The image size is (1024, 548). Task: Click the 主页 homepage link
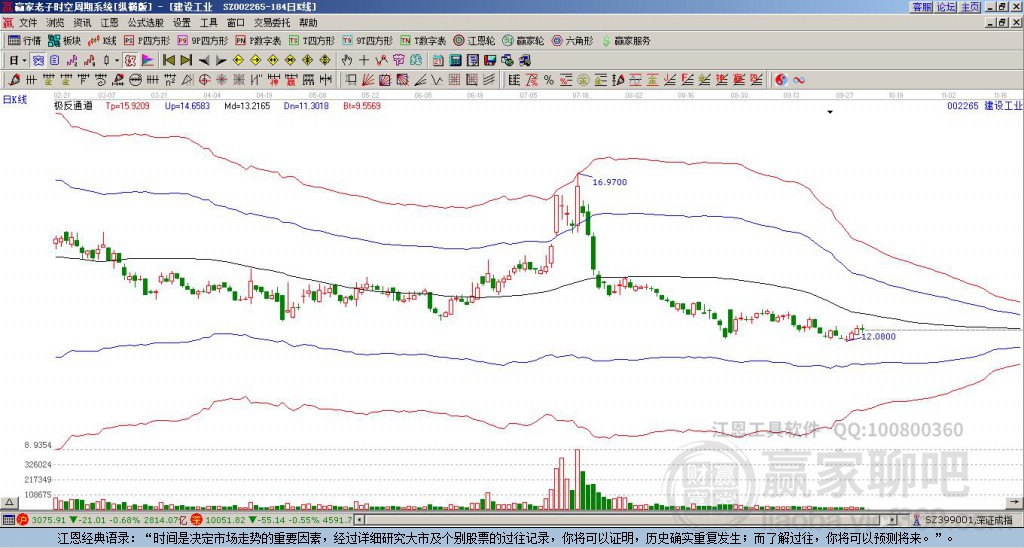click(970, 7)
